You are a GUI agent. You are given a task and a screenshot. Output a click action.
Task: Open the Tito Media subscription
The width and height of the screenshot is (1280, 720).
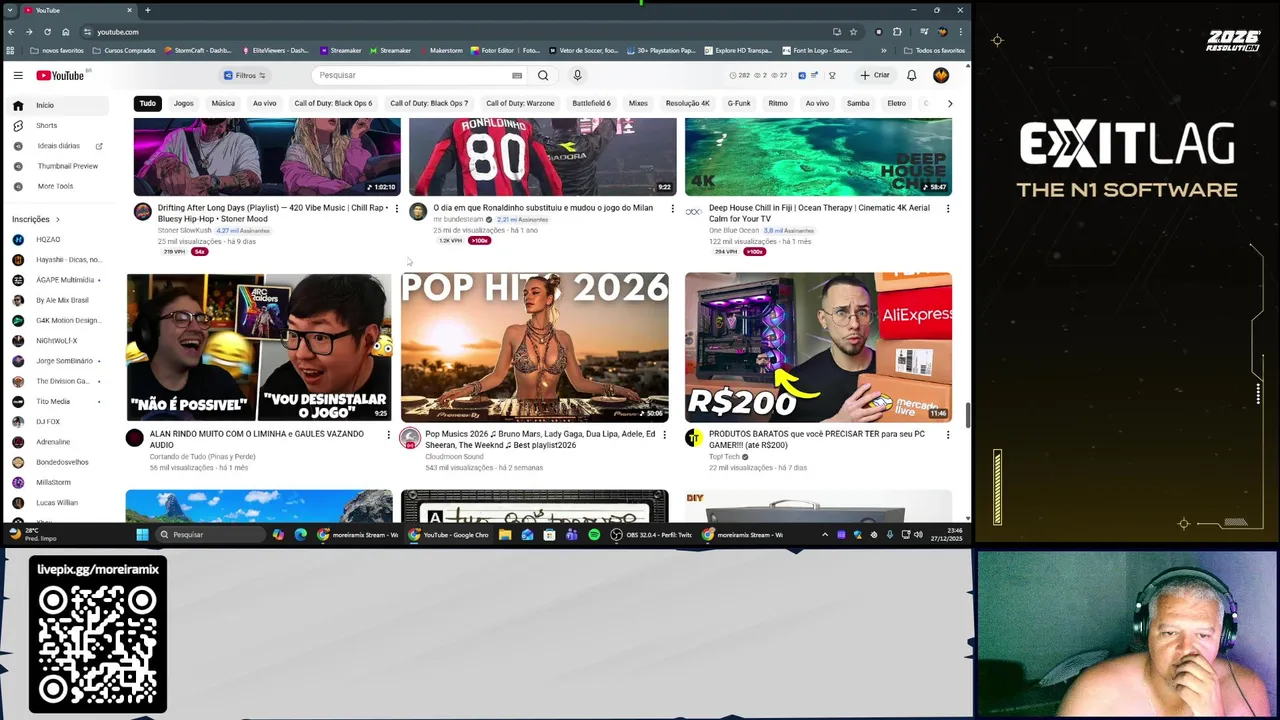(58, 401)
